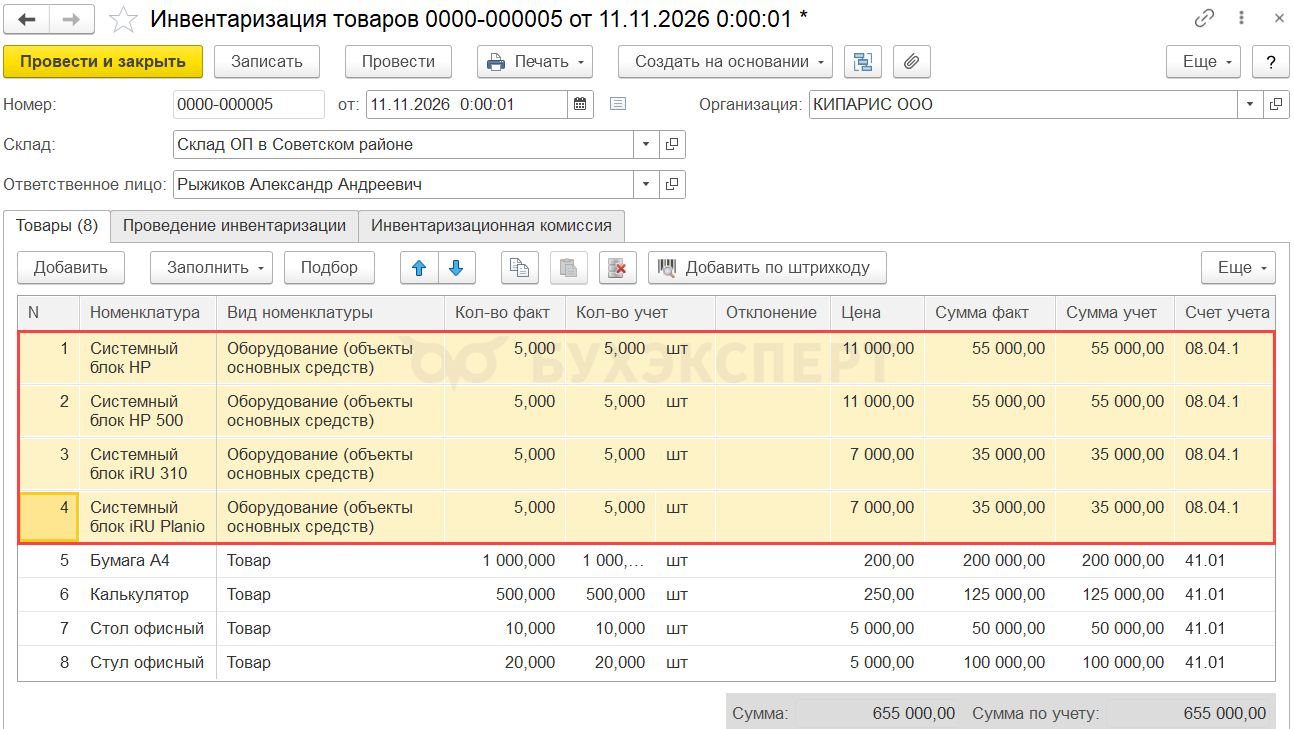Click the Номер input field
1294x729 pixels.
(248, 104)
